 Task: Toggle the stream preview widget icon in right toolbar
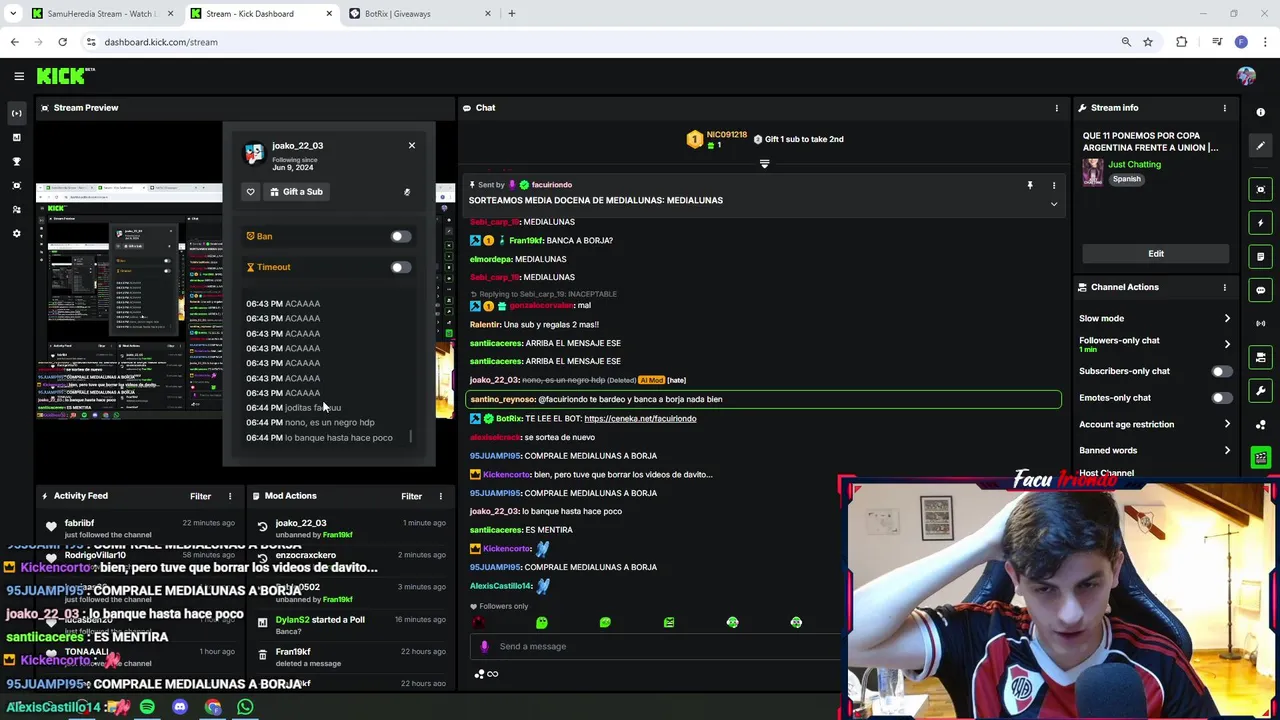coord(1260,189)
